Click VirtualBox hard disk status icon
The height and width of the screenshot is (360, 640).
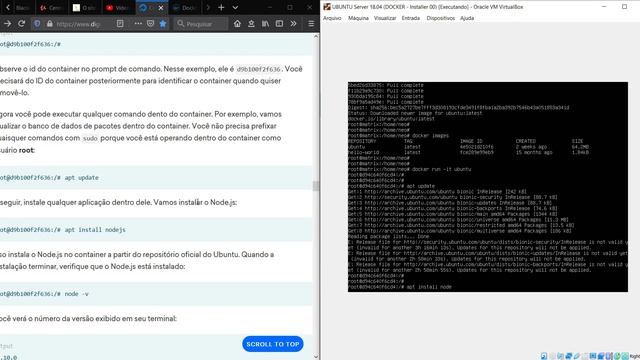coord(544,356)
